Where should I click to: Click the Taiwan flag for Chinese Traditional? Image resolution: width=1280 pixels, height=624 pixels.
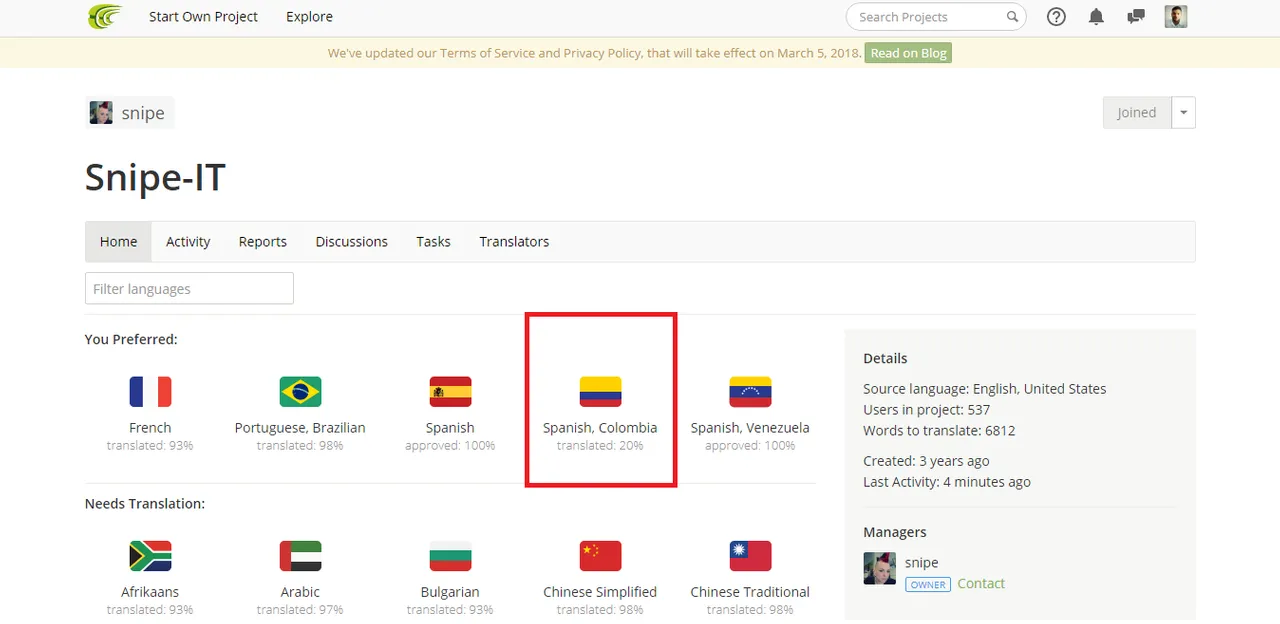coord(750,555)
